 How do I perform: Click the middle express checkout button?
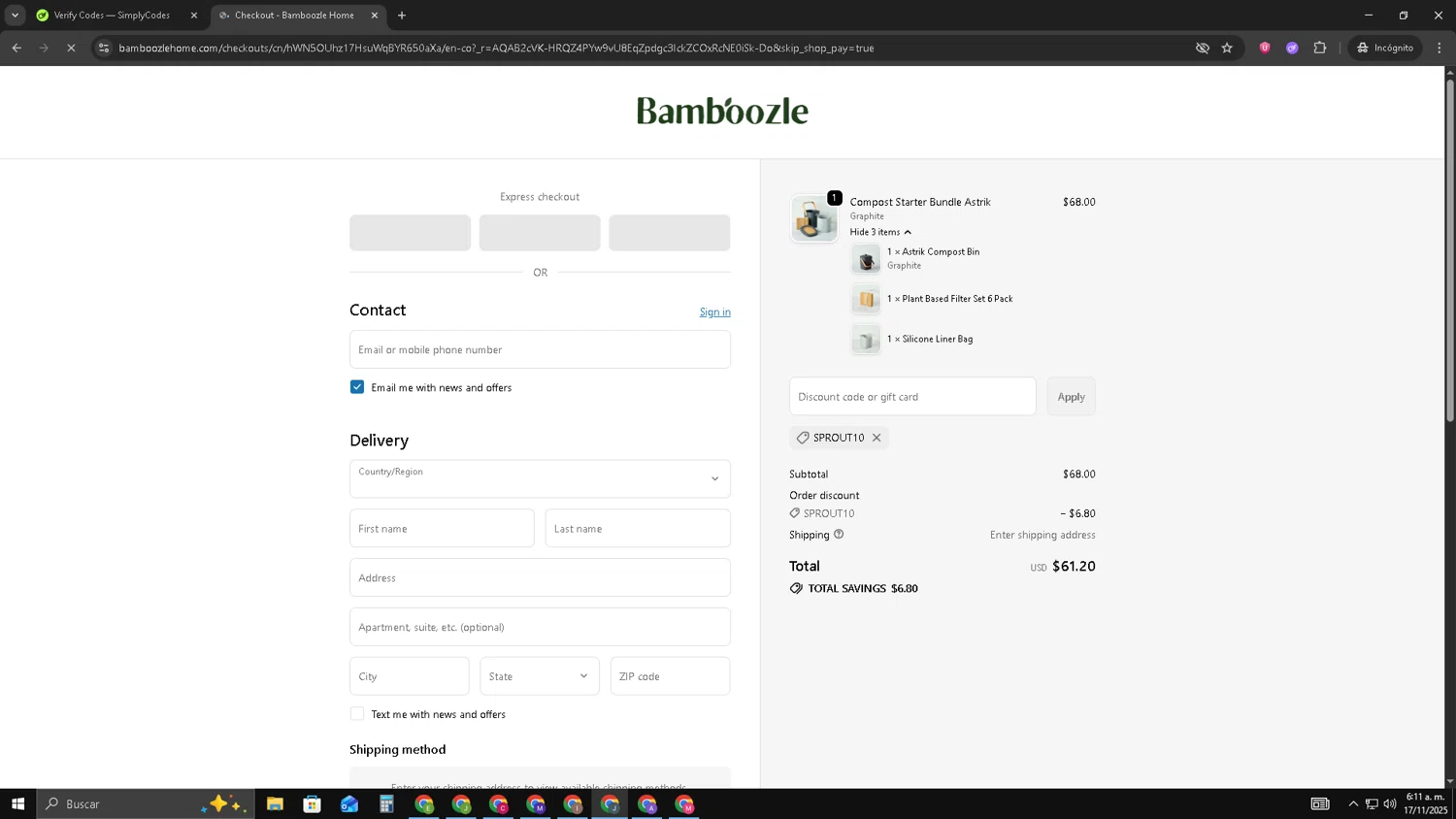(540, 233)
